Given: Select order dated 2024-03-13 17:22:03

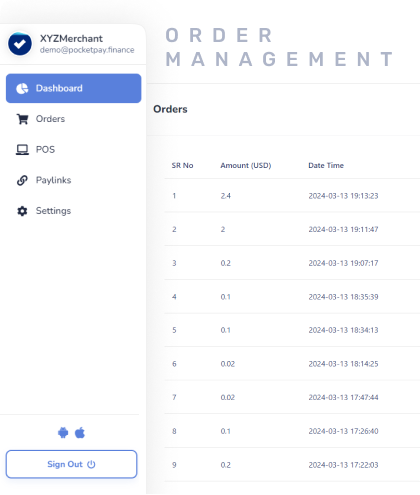Looking at the screenshot, I should pos(292,465).
